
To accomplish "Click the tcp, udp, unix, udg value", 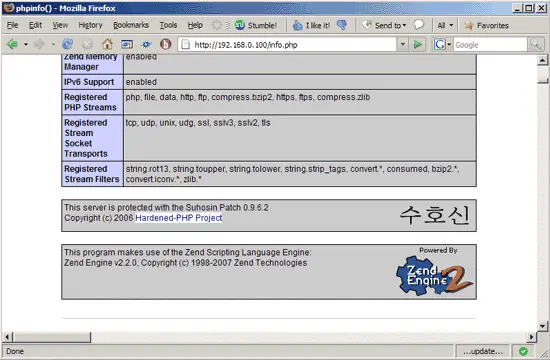I will 198,123.
